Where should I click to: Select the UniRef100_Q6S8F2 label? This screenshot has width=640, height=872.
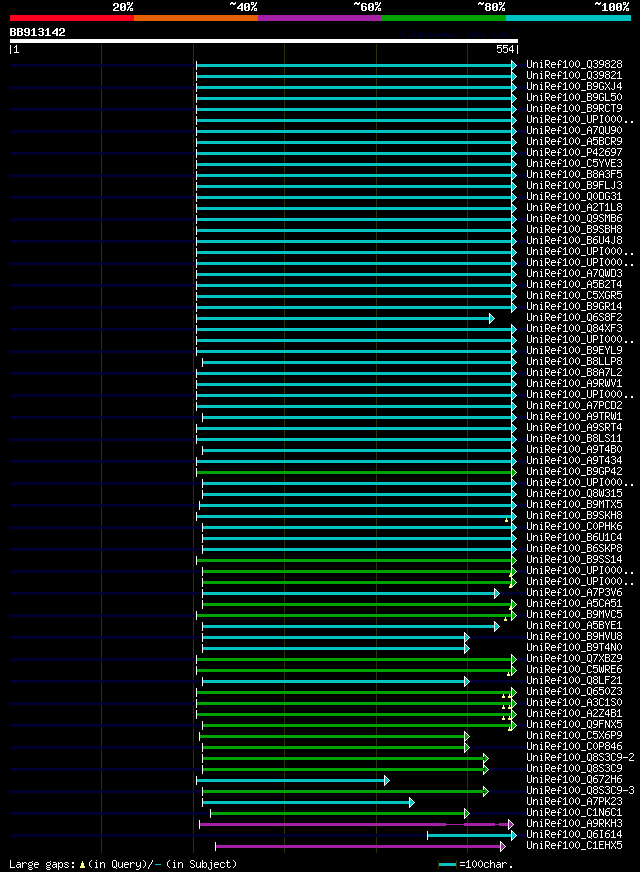[574, 318]
